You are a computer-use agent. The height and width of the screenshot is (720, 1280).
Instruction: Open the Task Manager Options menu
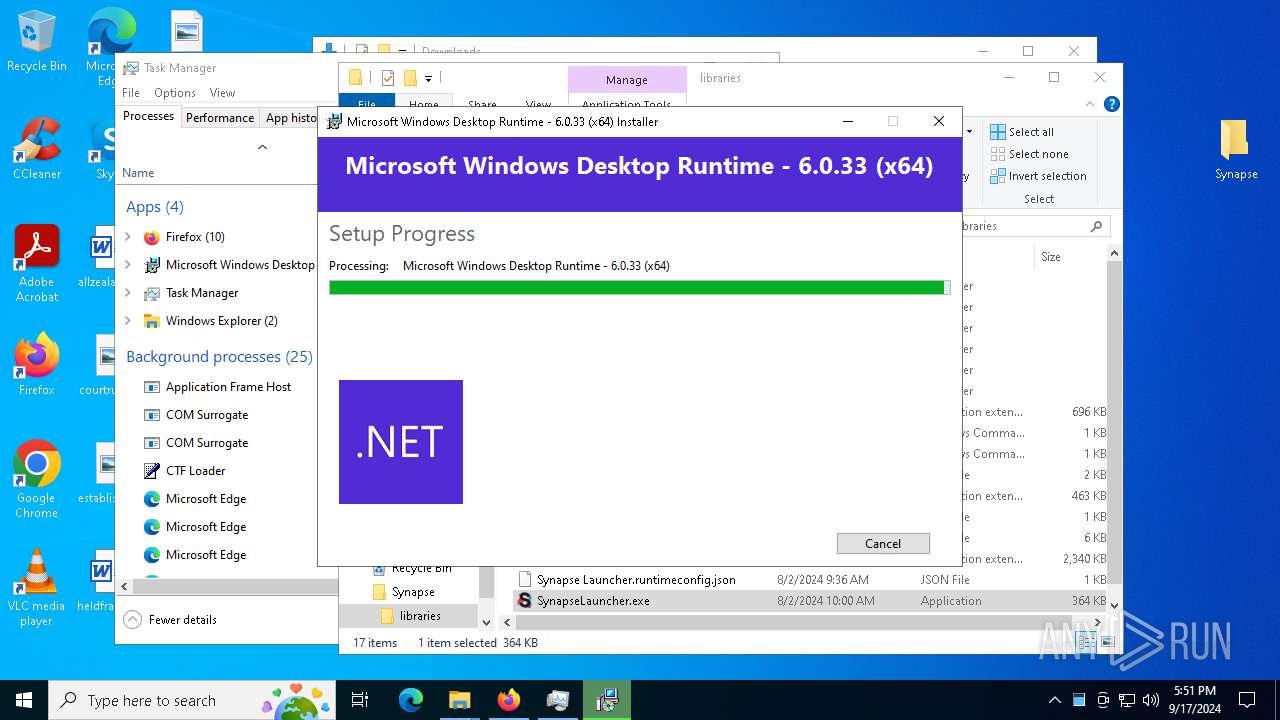(175, 92)
